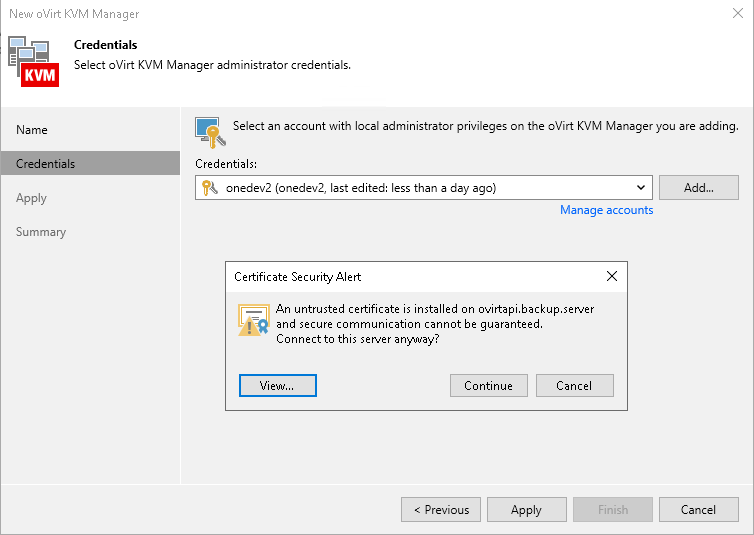Close the Certificate Security Alert dialog
754x535 pixels.
click(612, 276)
